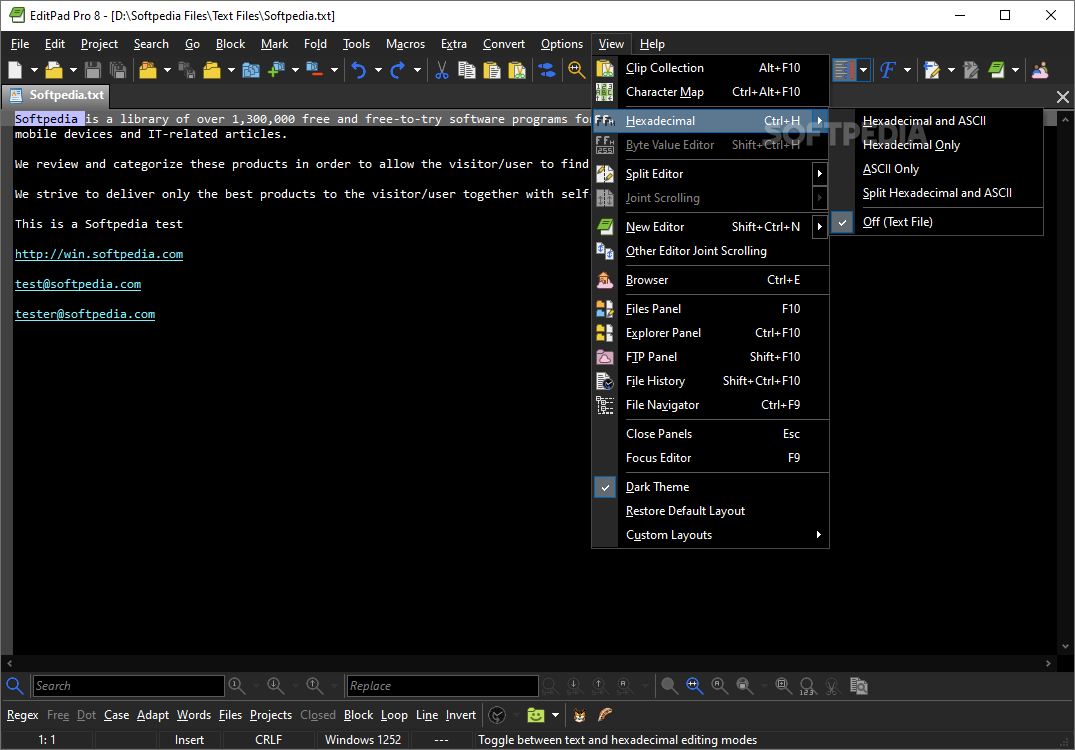1075x750 pixels.
Task: Click the Insert mode status indicator
Action: click(x=189, y=740)
